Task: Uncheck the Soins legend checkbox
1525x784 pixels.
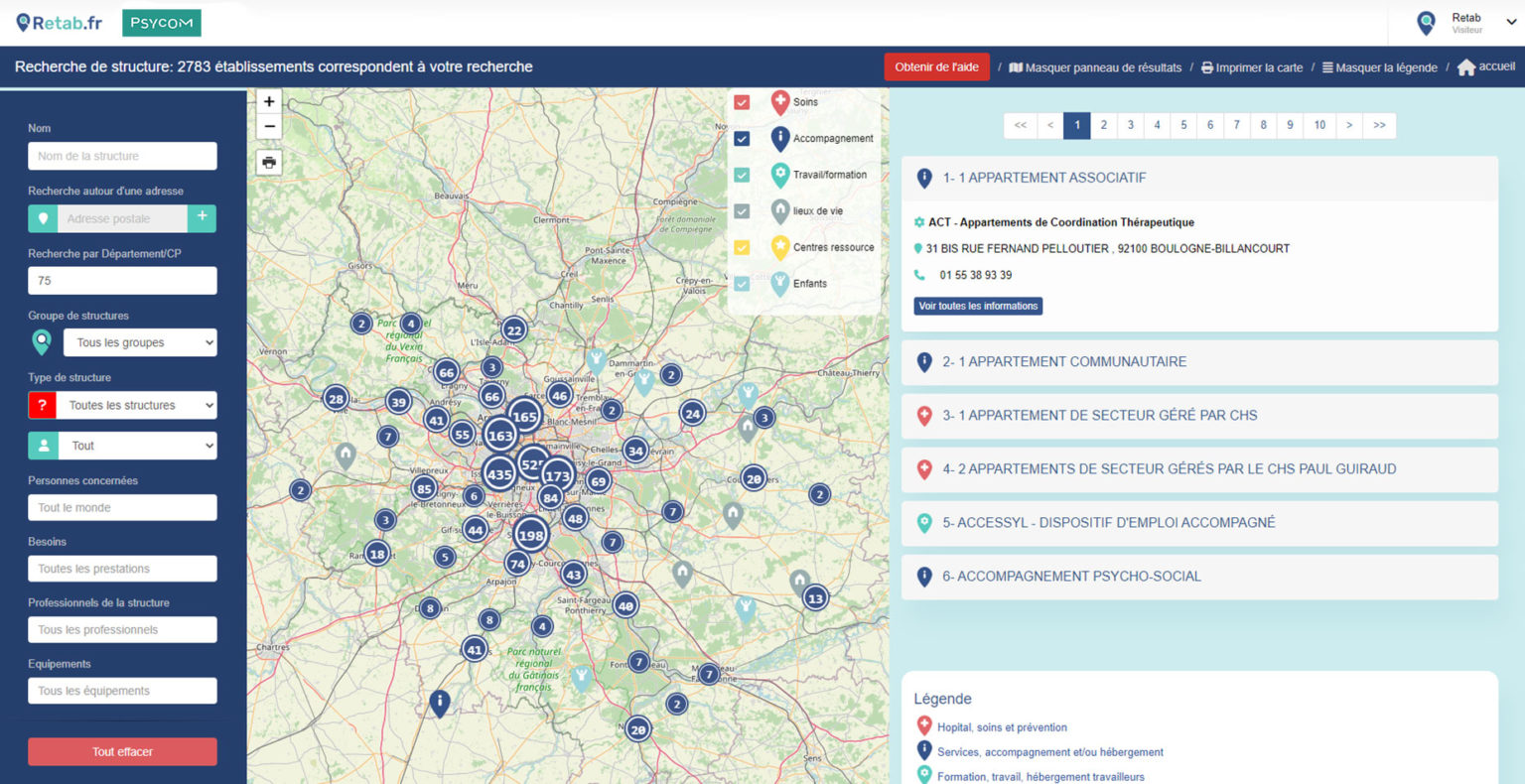Action: 742,102
